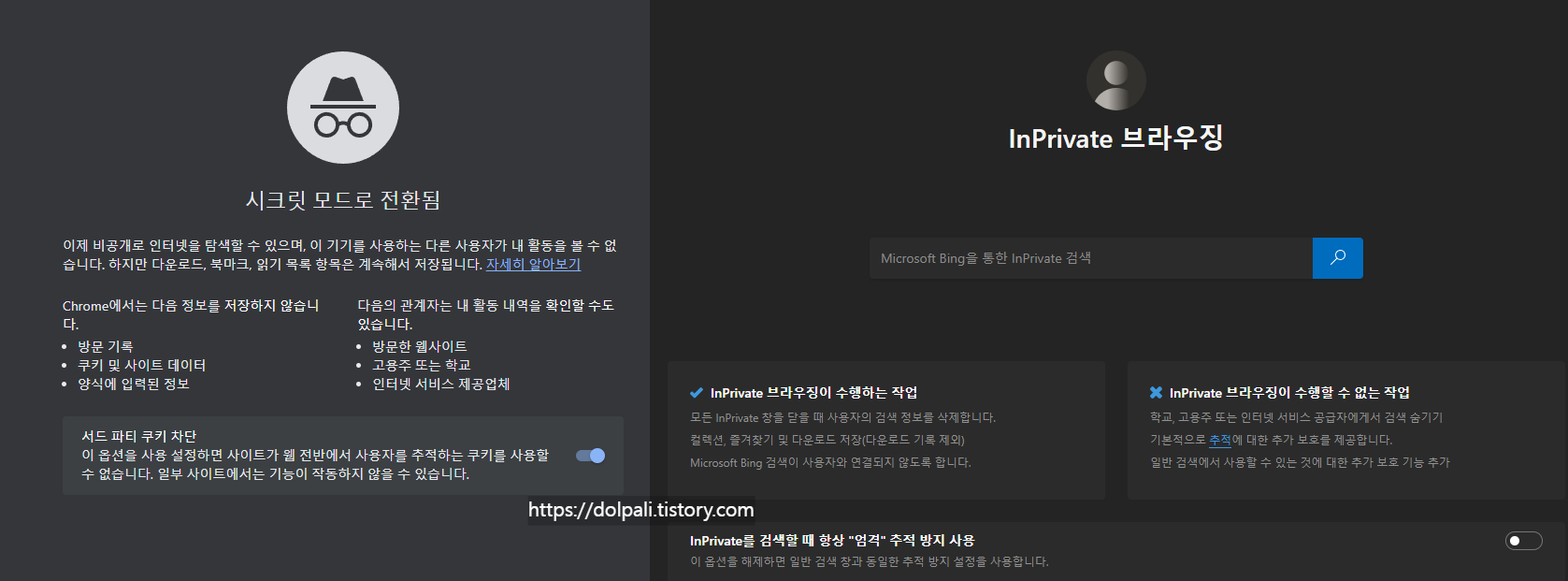Click the 모든 InPrivate 창을 닫을 때 line
This screenshot has height=581, width=1568.
point(843,417)
